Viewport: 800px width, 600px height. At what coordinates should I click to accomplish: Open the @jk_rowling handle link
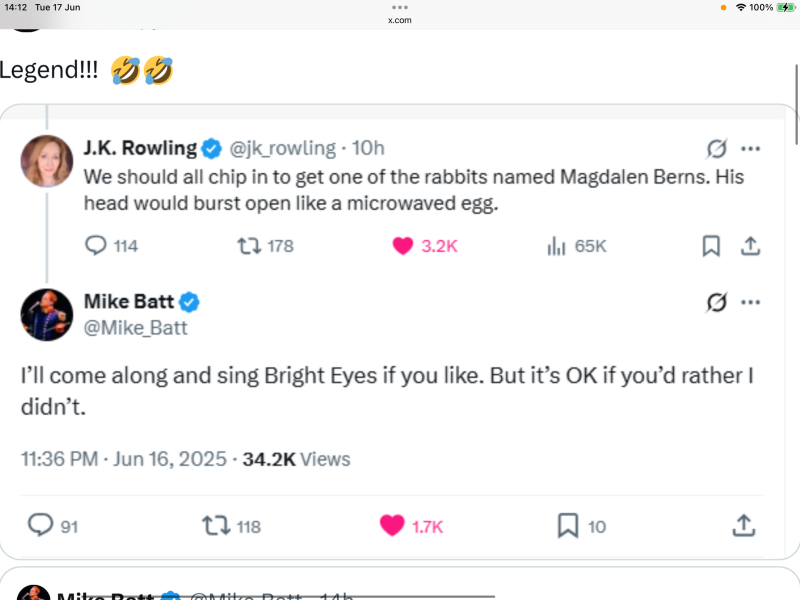pos(283,148)
